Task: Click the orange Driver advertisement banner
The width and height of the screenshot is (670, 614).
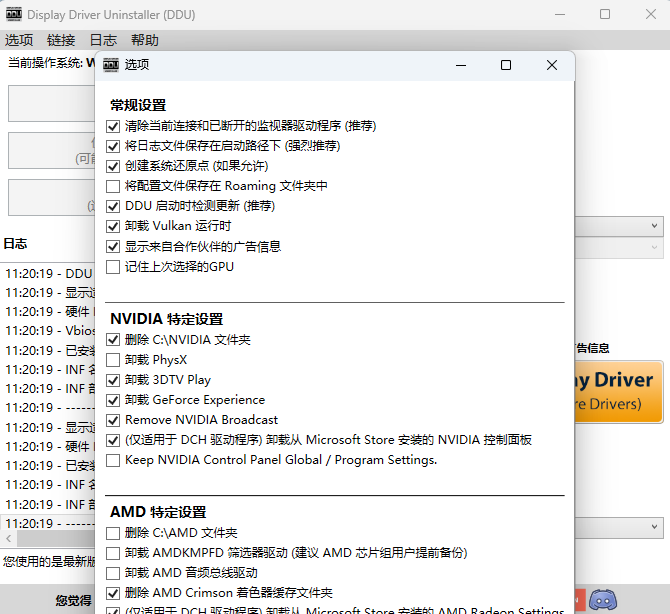Action: [619, 391]
